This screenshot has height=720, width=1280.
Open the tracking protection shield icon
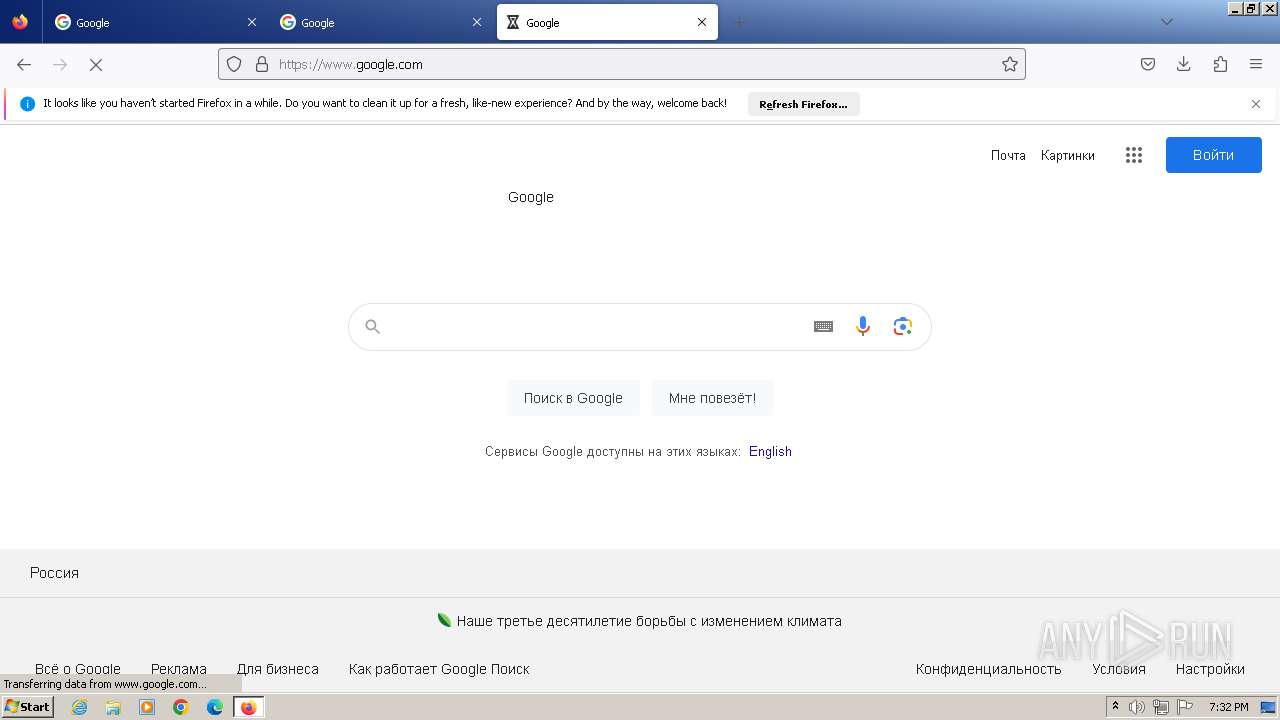[x=234, y=64]
